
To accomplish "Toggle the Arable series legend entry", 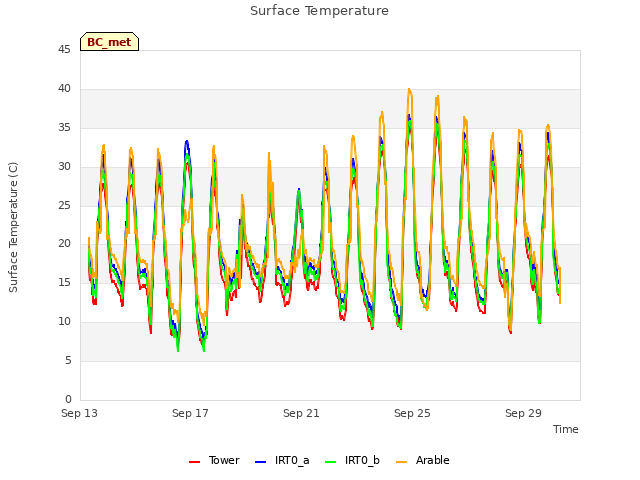I will click(422, 460).
